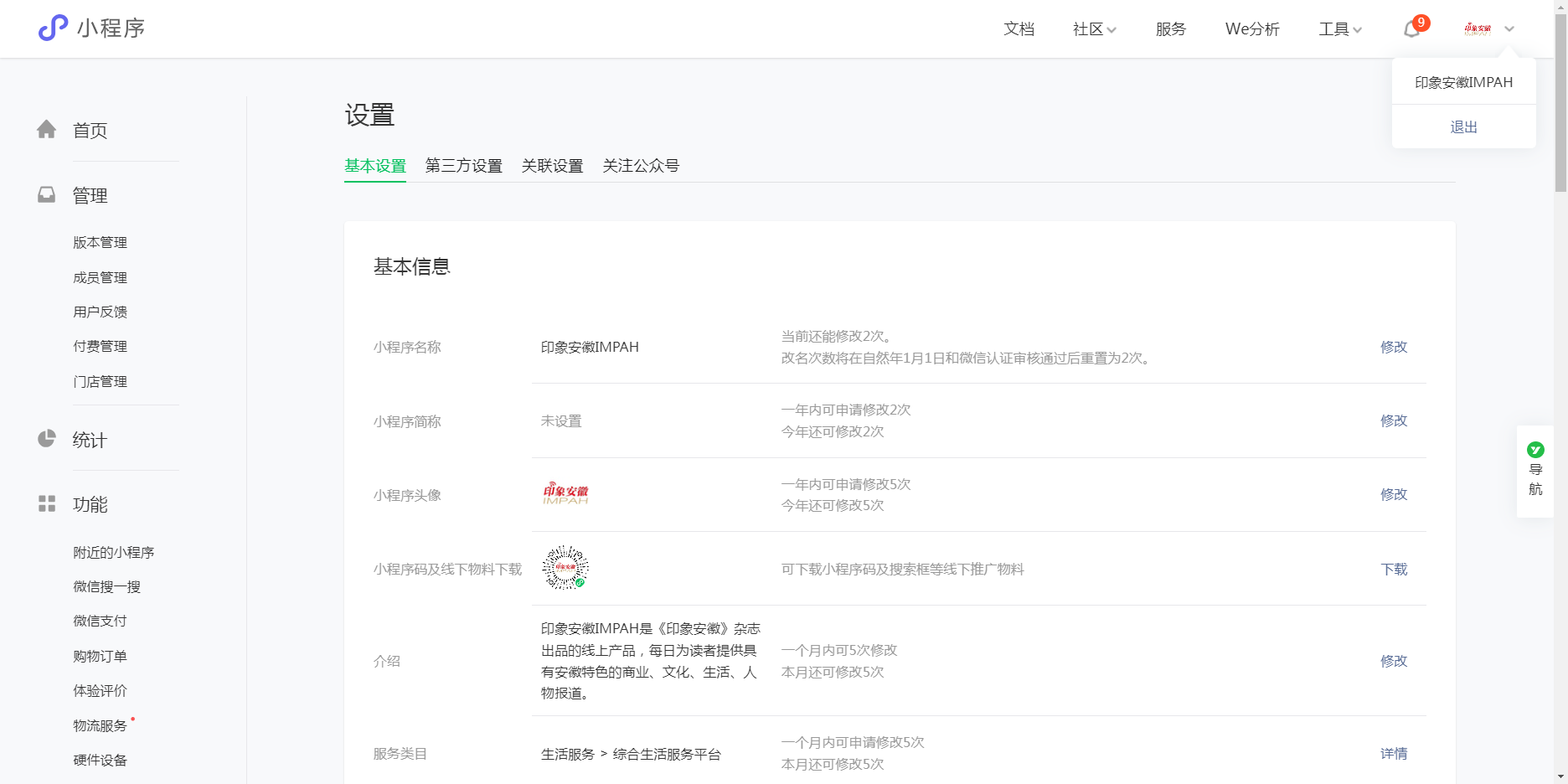Open 门店管理 in sidebar
This screenshot has height=784, width=1568.
coord(101,381)
